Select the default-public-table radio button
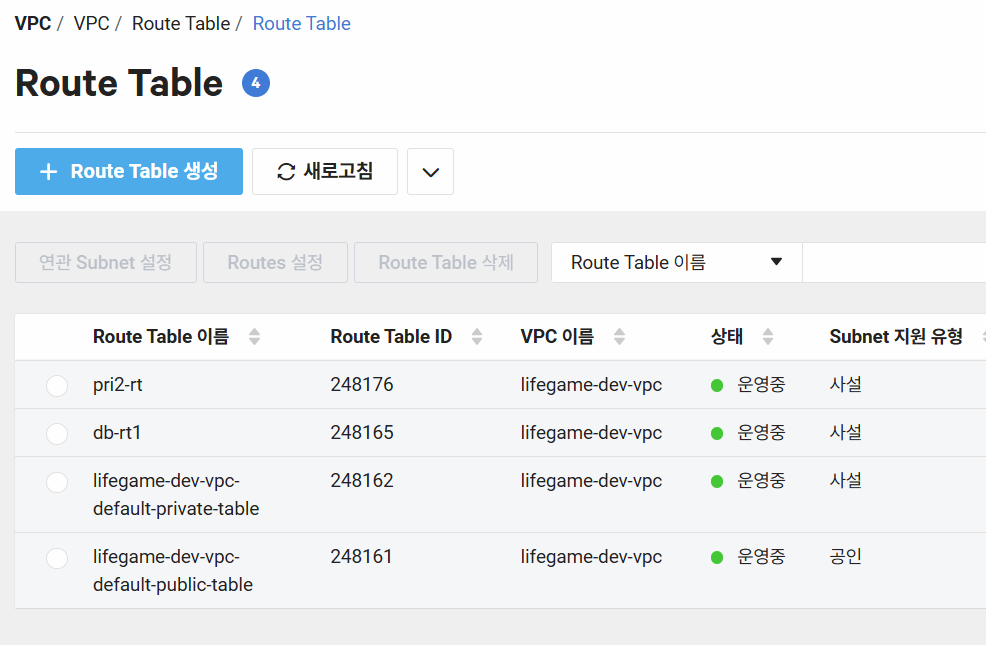 [57, 558]
